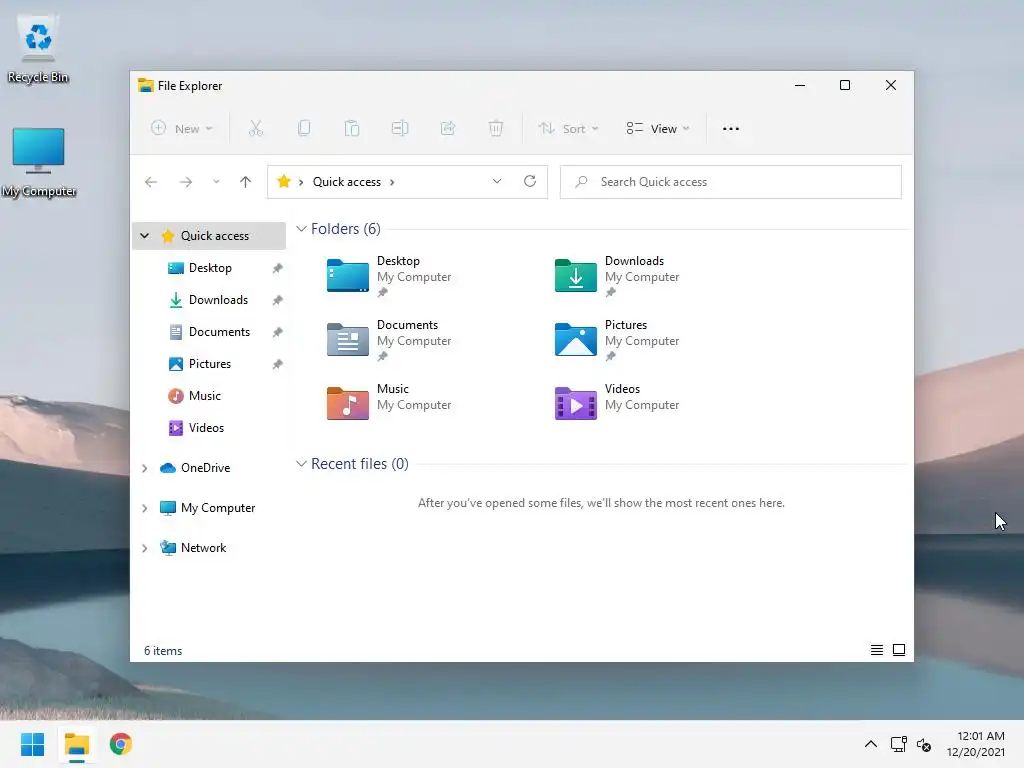
Task: Click the Cut scissors icon in toolbar
Action: 255,129
